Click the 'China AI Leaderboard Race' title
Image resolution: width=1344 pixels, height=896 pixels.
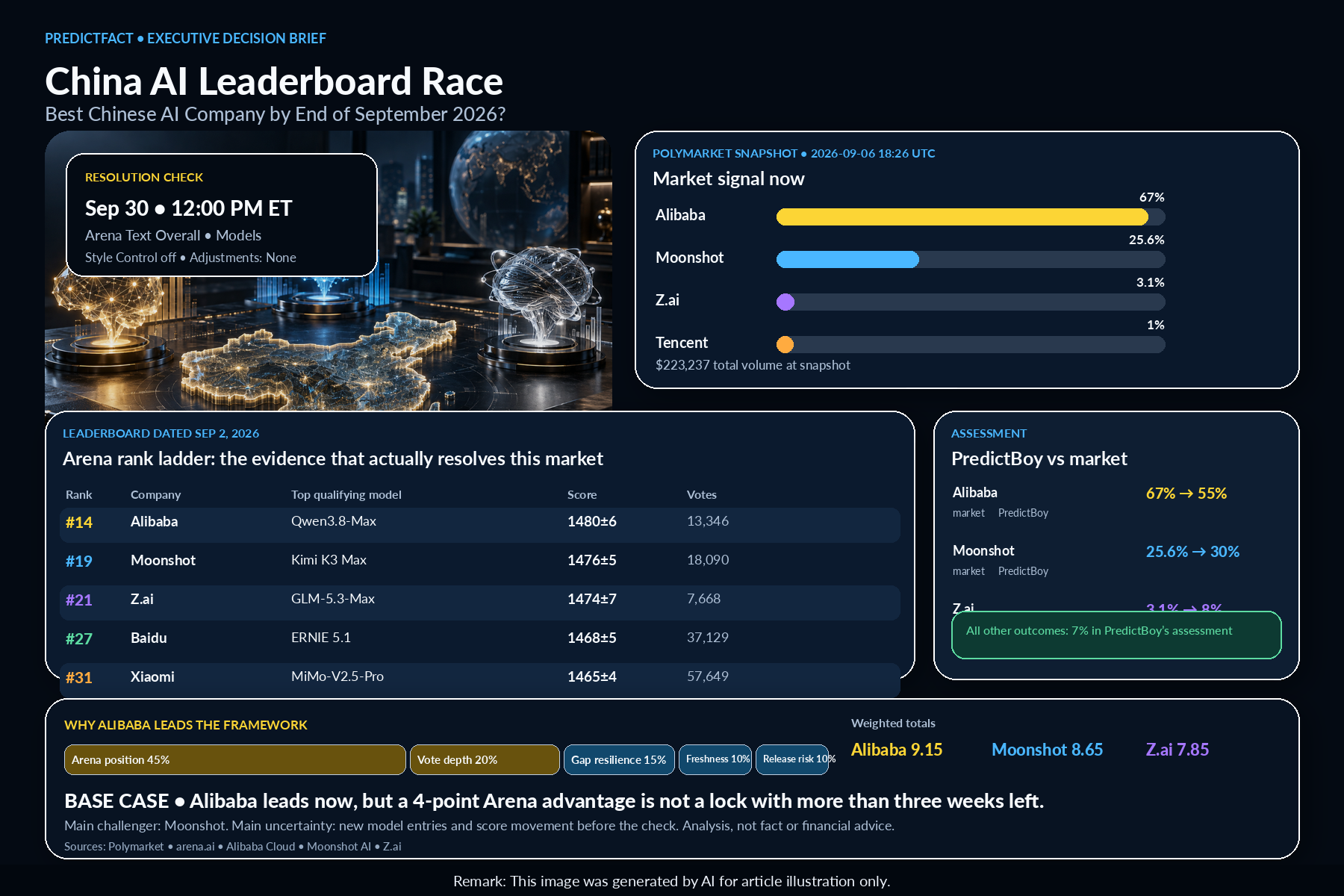[274, 81]
